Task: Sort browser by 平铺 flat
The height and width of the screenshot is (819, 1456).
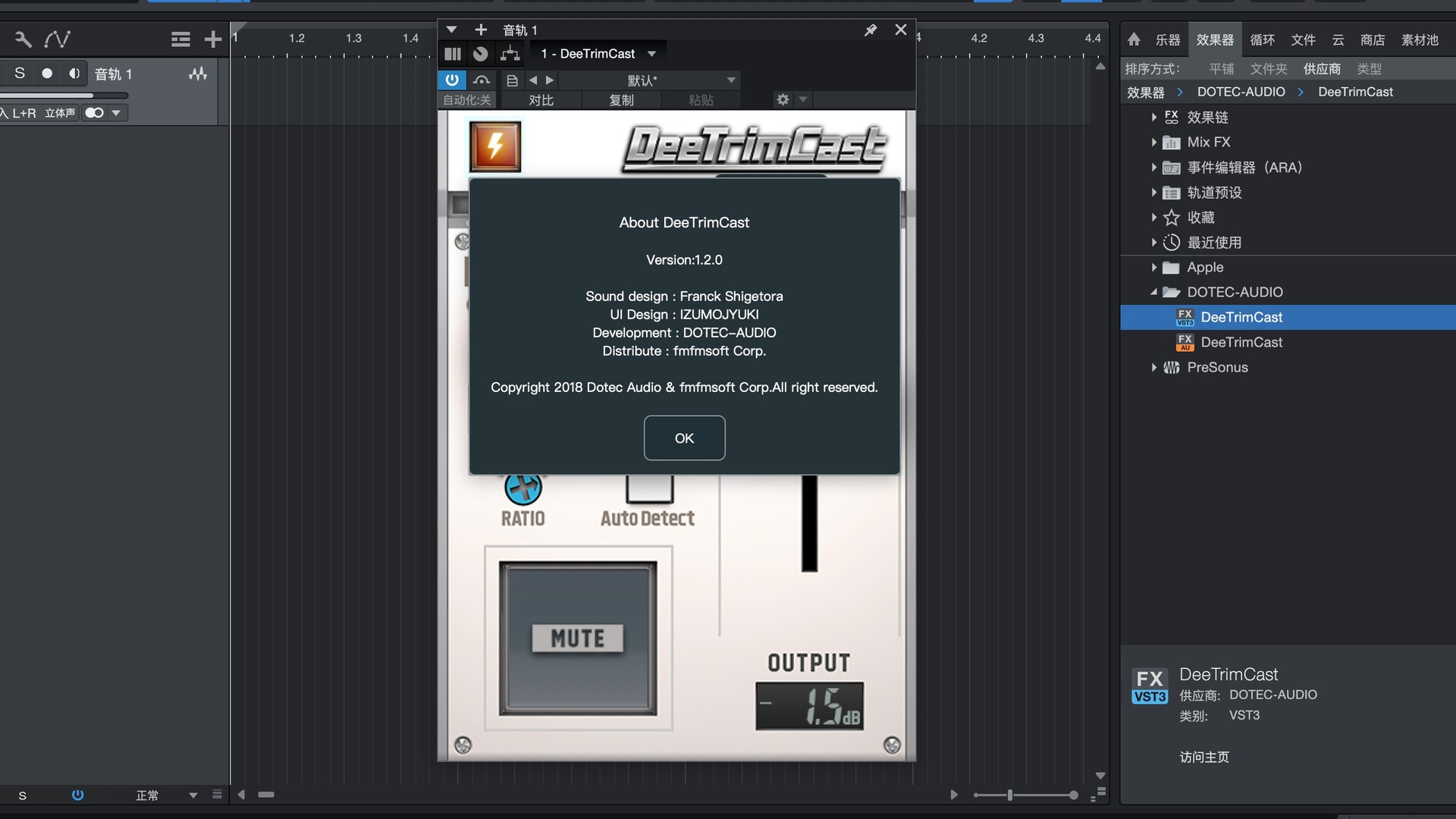Action: 1222,69
